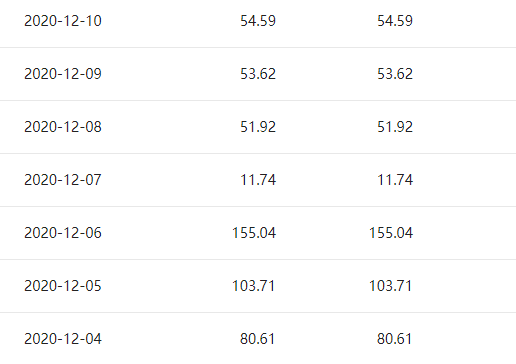516x364 pixels.
Task: Click the 2020-12-07 date cell
Action: coord(63,180)
